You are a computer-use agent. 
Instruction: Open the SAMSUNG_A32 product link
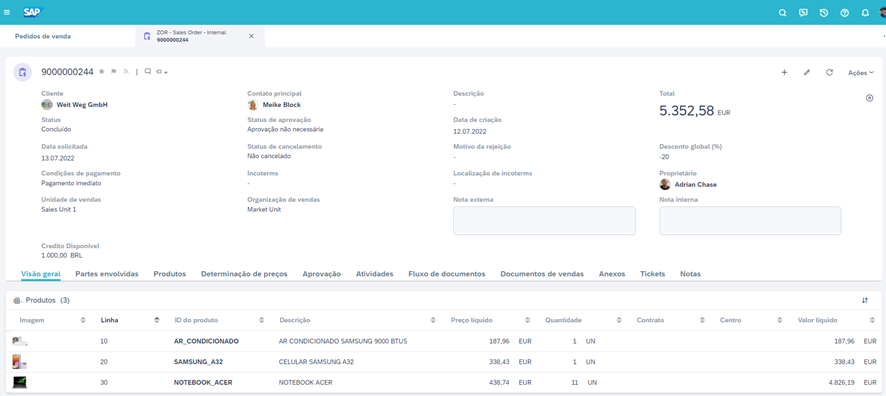198,362
